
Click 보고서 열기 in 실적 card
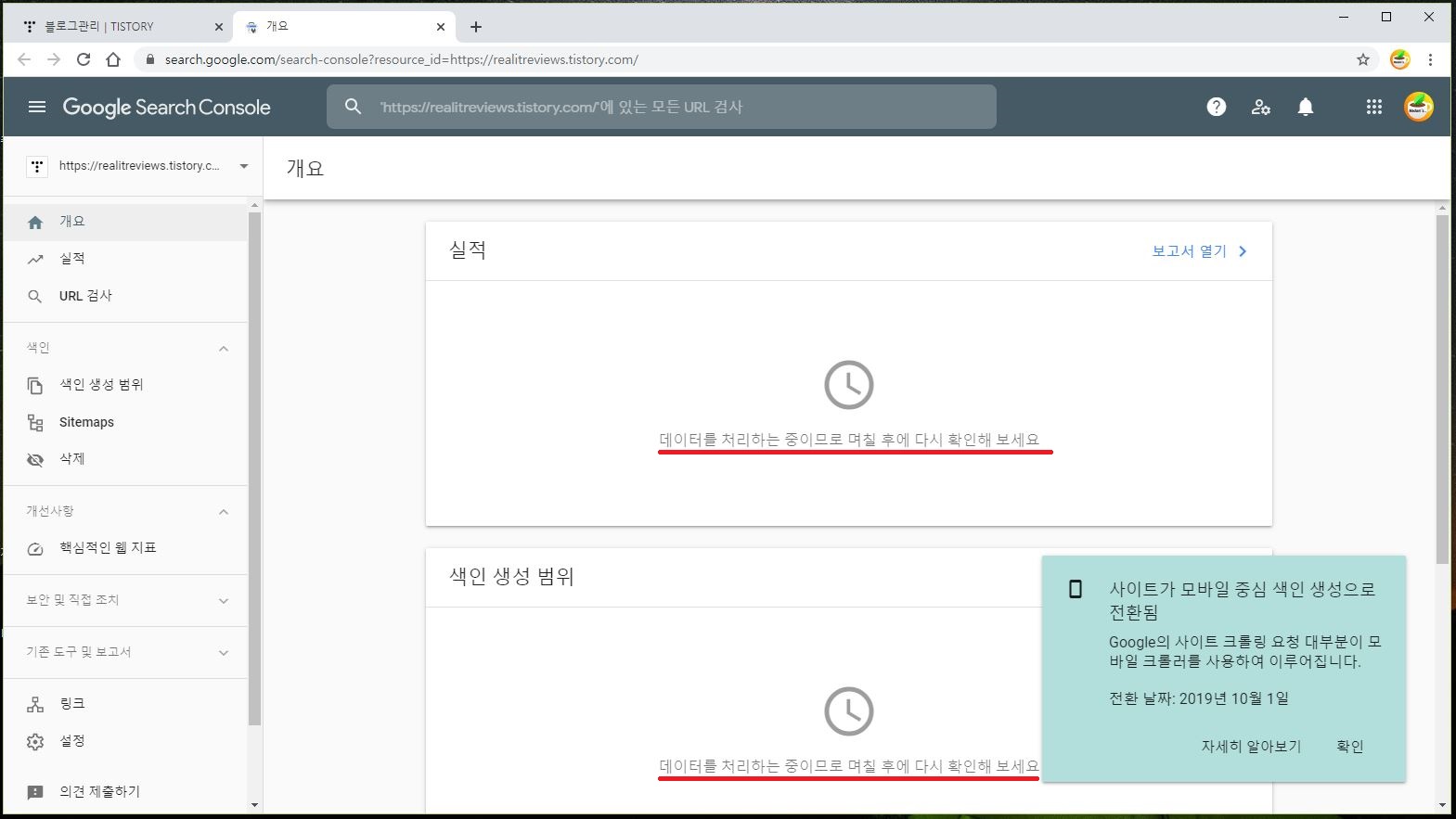click(x=1199, y=251)
